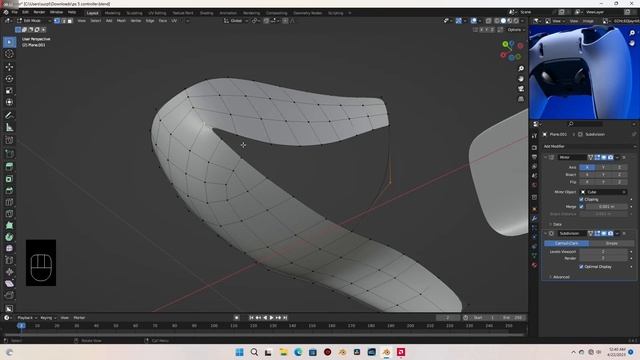Click the Render levels value field
Image resolution: width=640 pixels, height=360 pixels.
tap(603, 258)
